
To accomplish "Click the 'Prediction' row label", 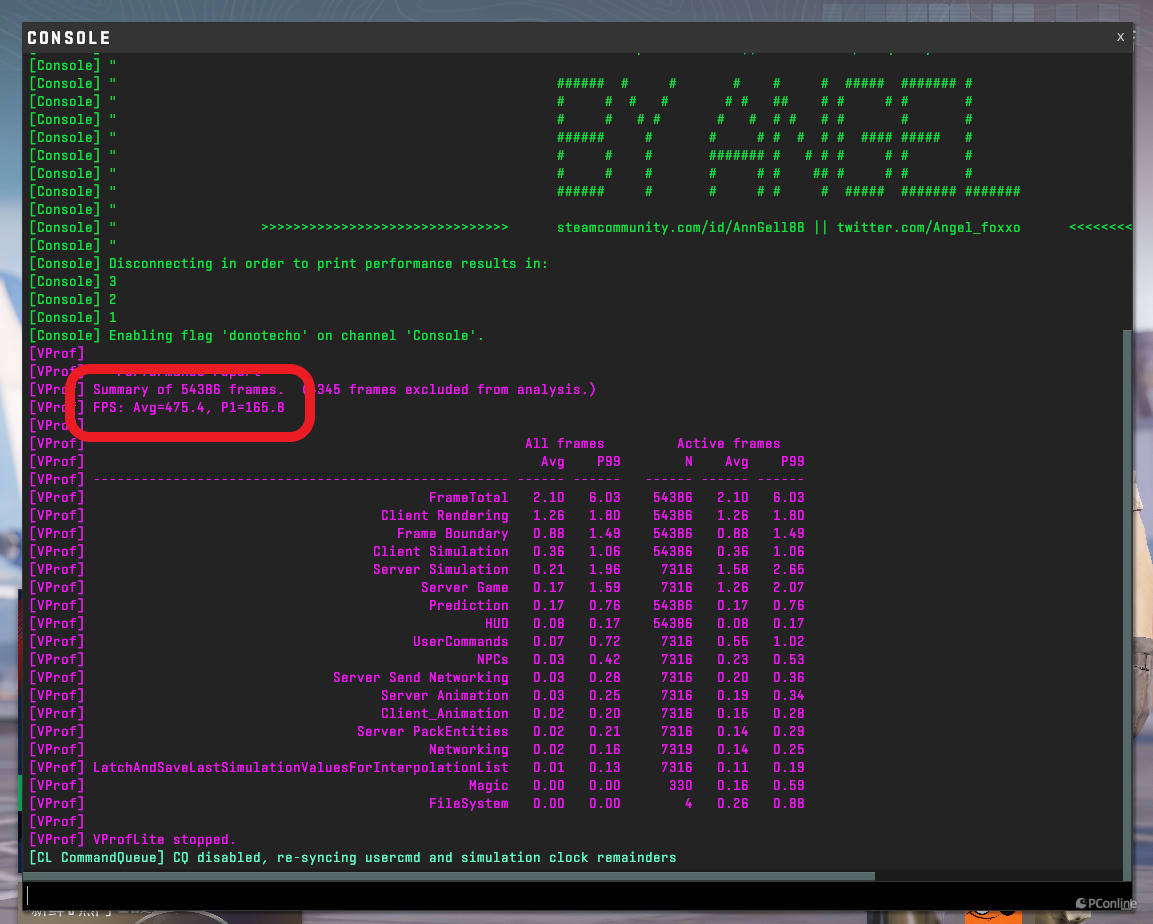I will (x=468, y=606).
